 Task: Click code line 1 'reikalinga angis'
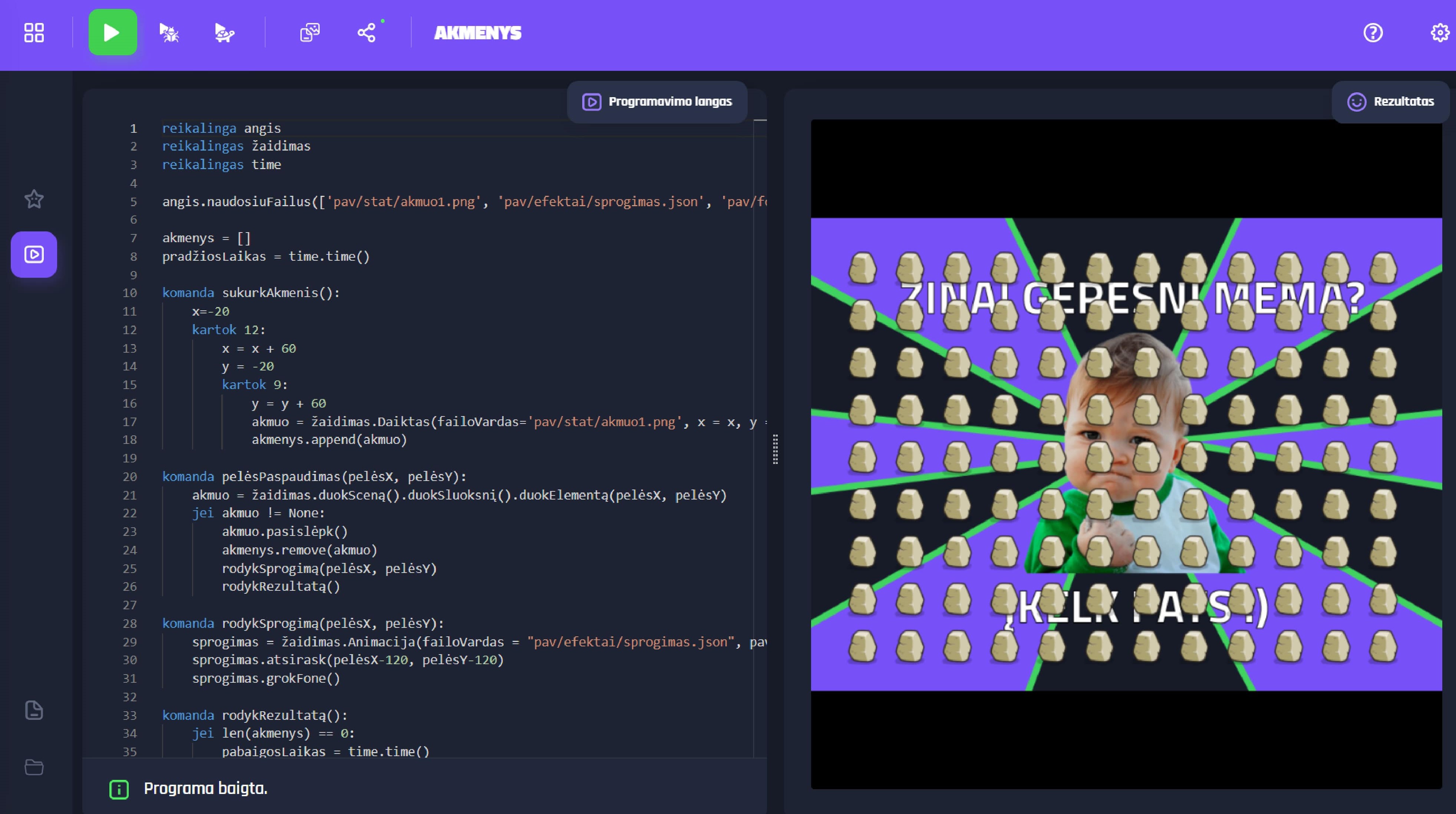click(221, 128)
